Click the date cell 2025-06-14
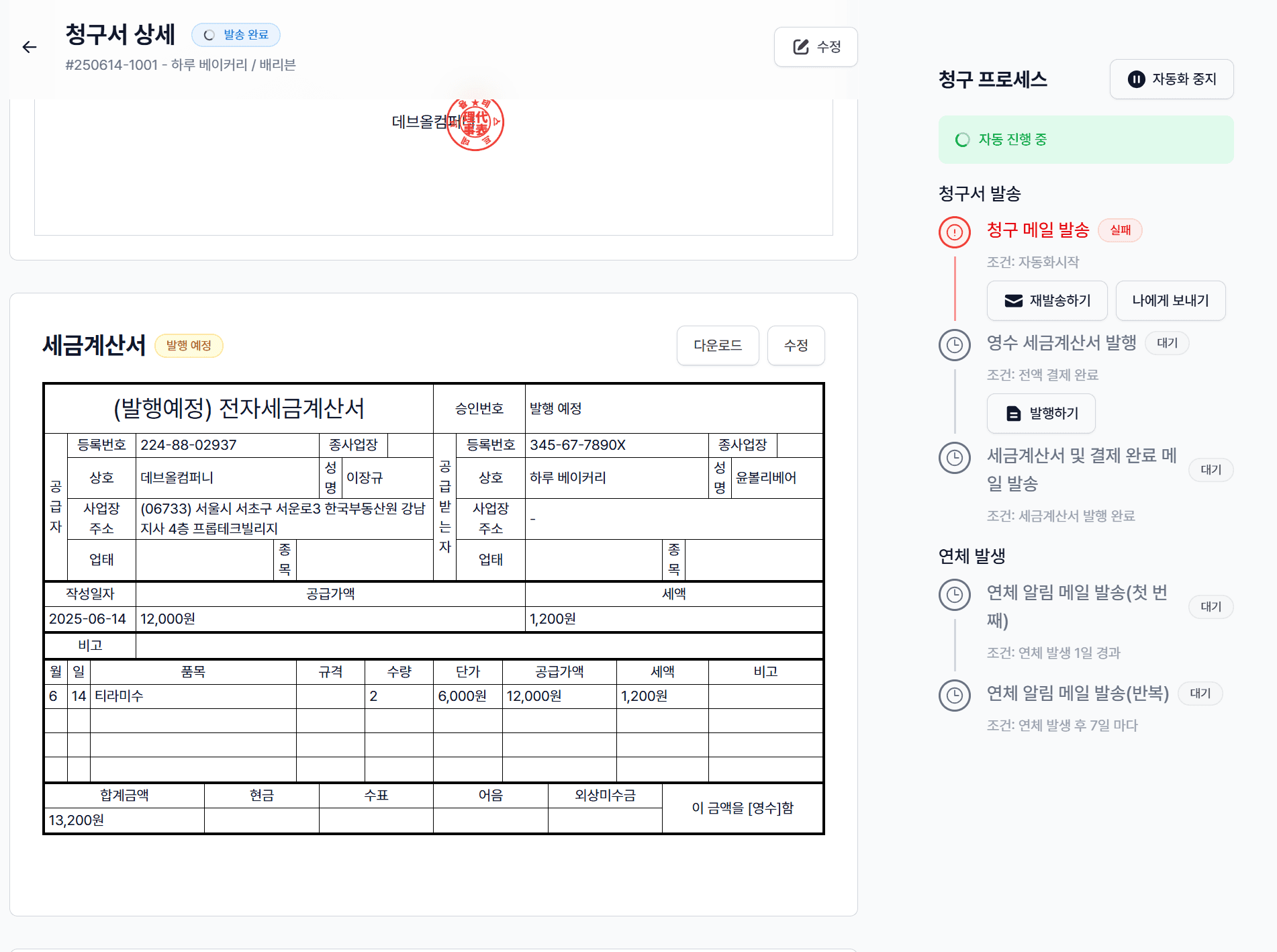This screenshot has width=1277, height=952. coord(90,619)
